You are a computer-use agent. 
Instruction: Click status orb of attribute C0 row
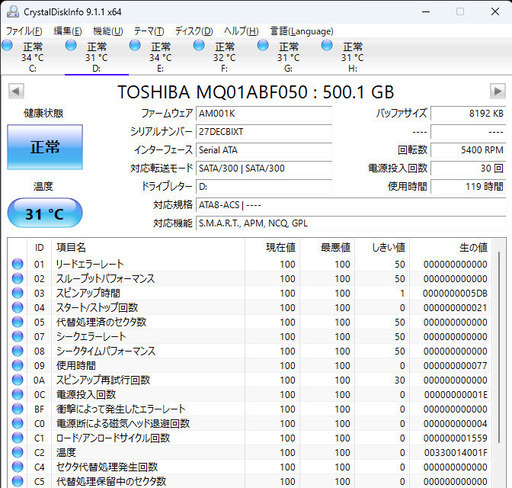18,423
